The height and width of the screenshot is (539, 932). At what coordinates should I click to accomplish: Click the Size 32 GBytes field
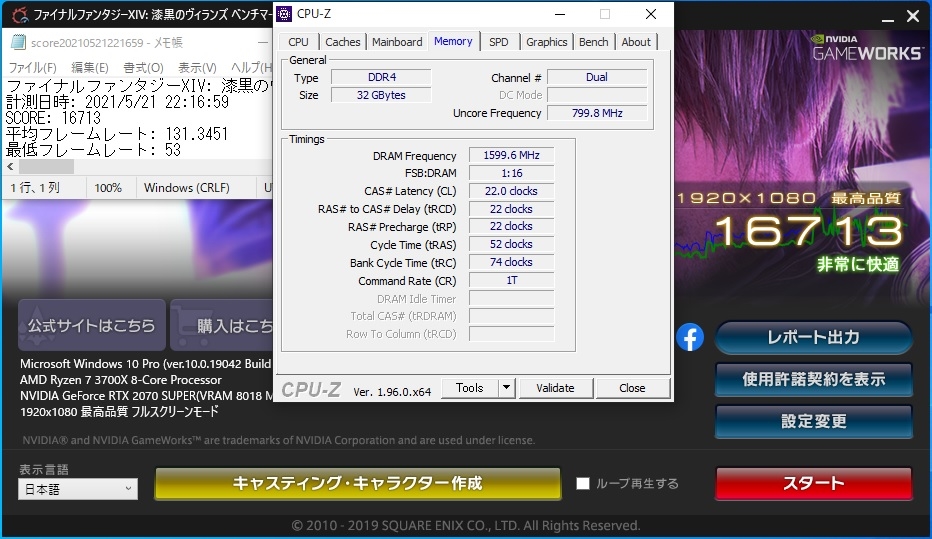pyautogui.click(x=381, y=95)
